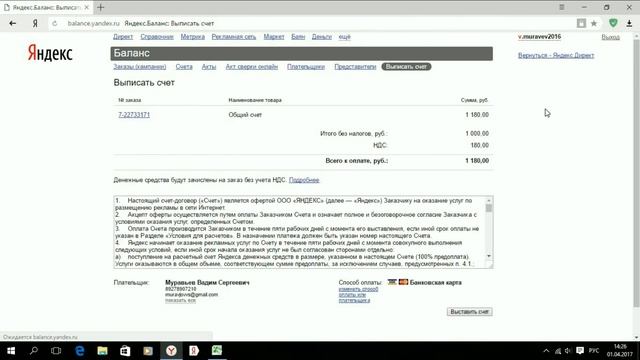Launch Microsoft Edge from taskbar
The width and height of the screenshot is (640, 360).
tap(80, 351)
